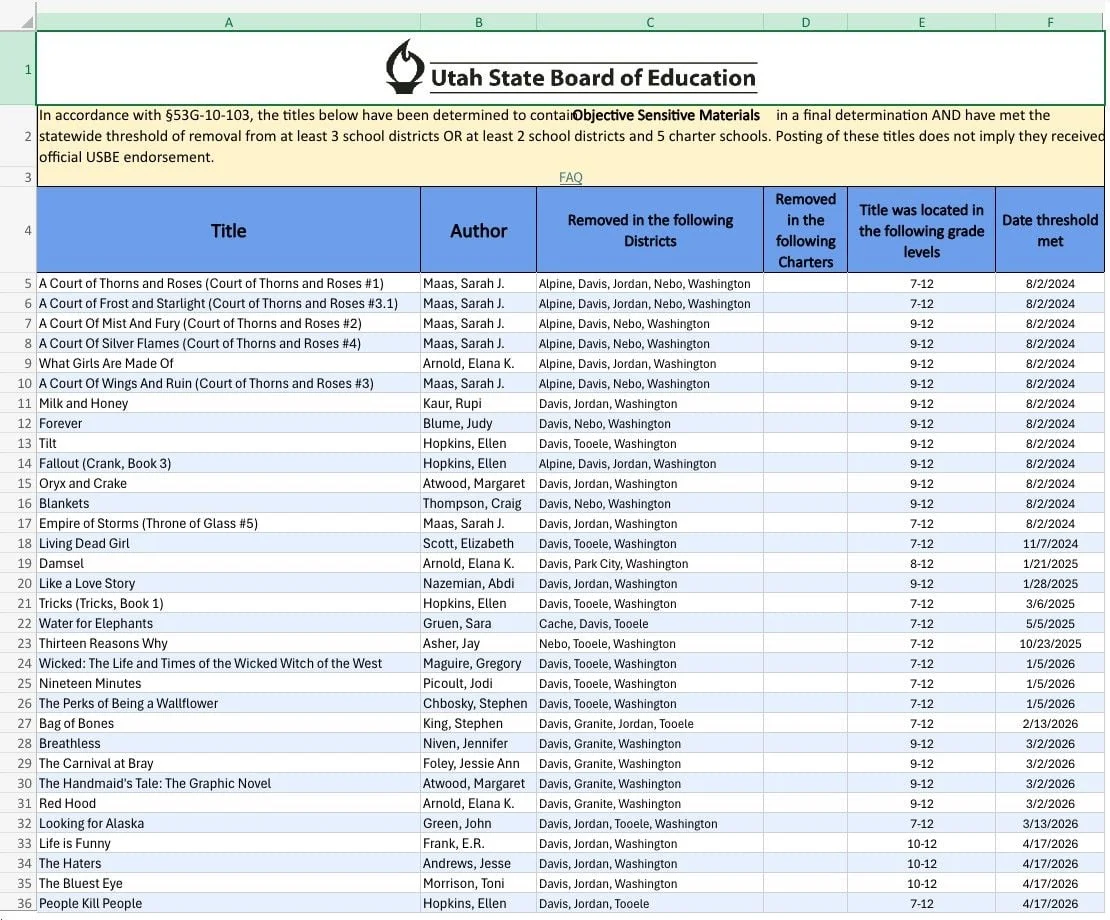Select row 4 header
This screenshot has height=920, width=1110.
[18, 230]
